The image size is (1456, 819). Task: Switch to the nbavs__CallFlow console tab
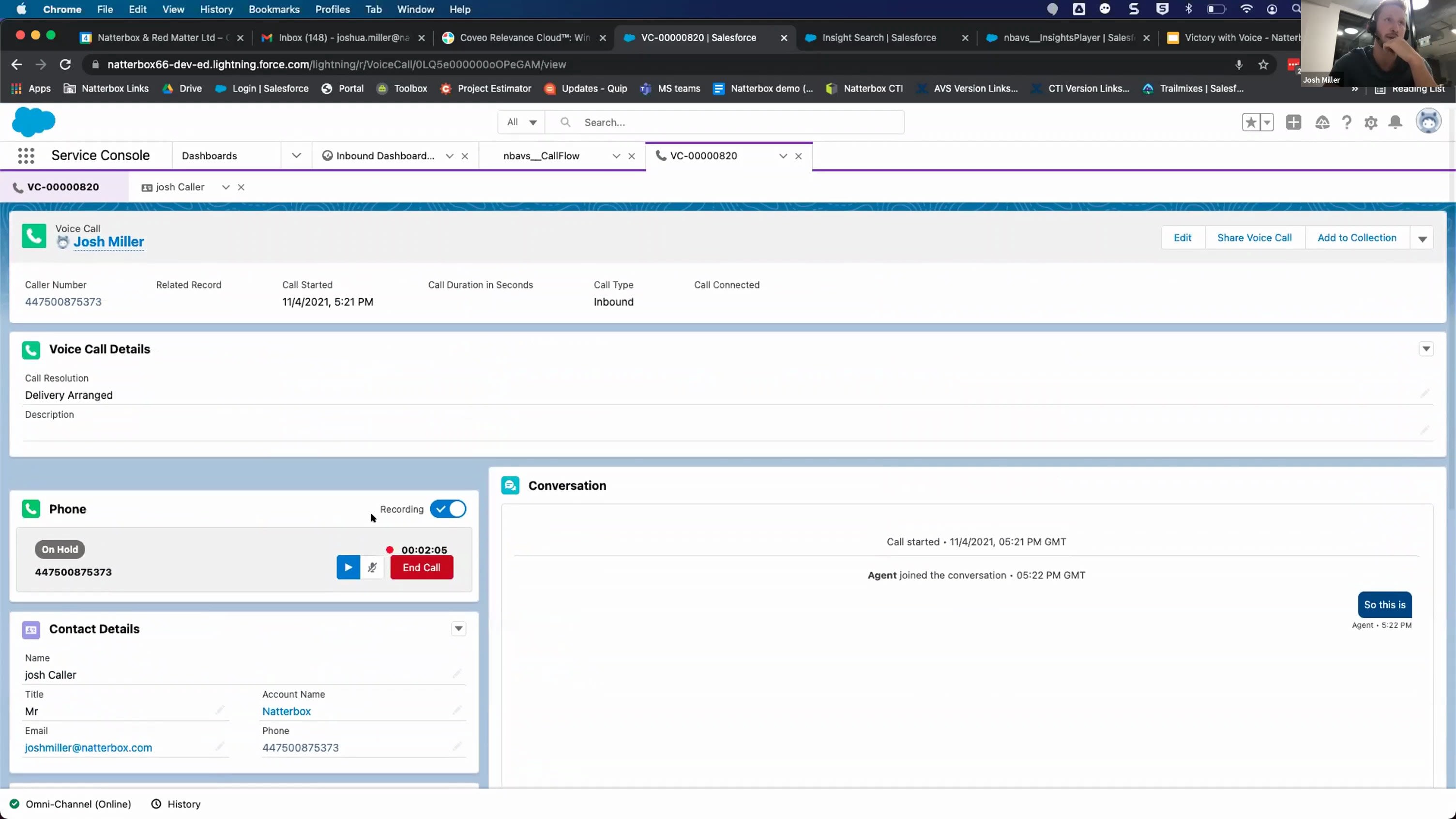[541, 156]
